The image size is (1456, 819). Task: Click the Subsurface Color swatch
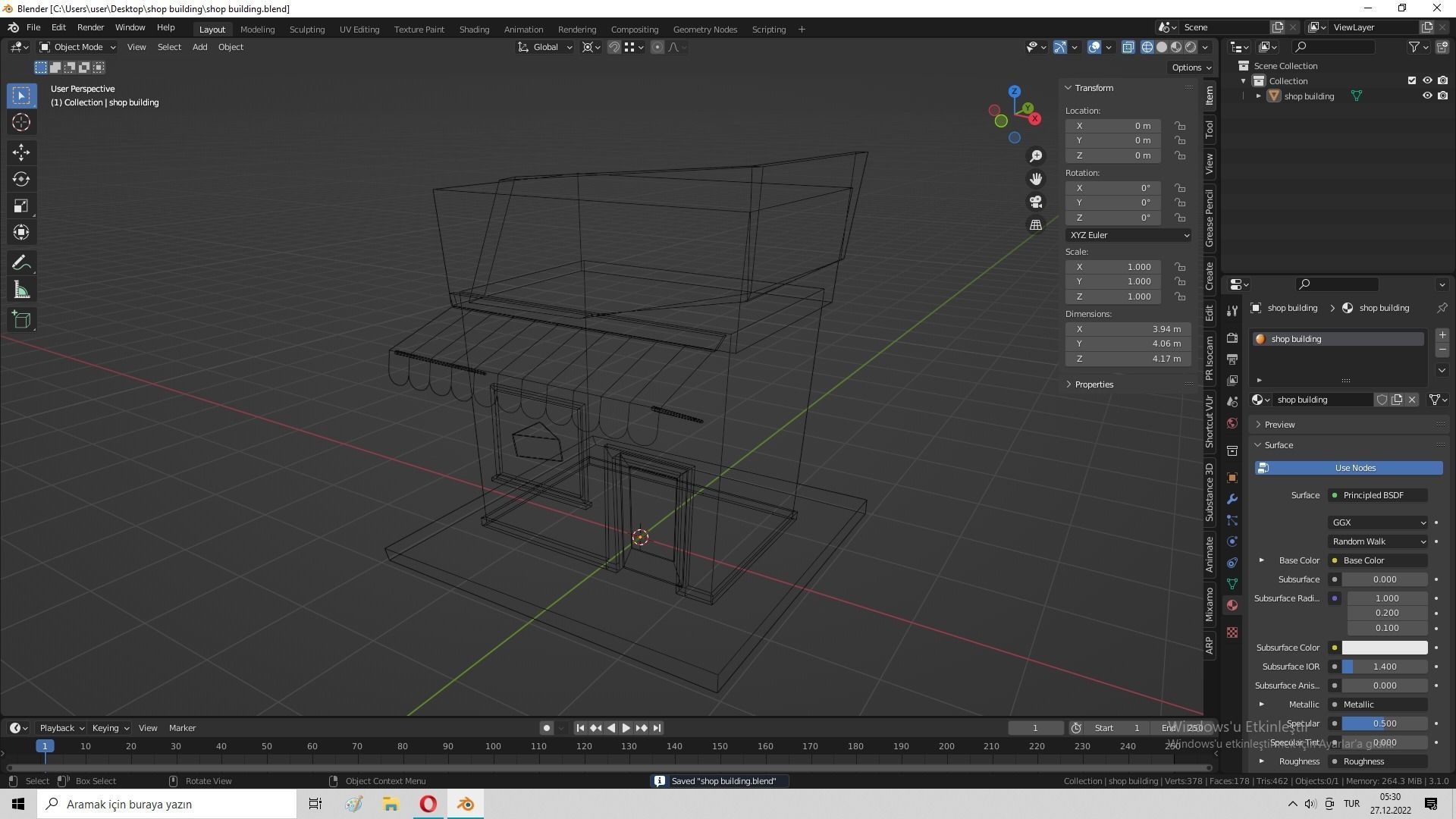tap(1385, 648)
